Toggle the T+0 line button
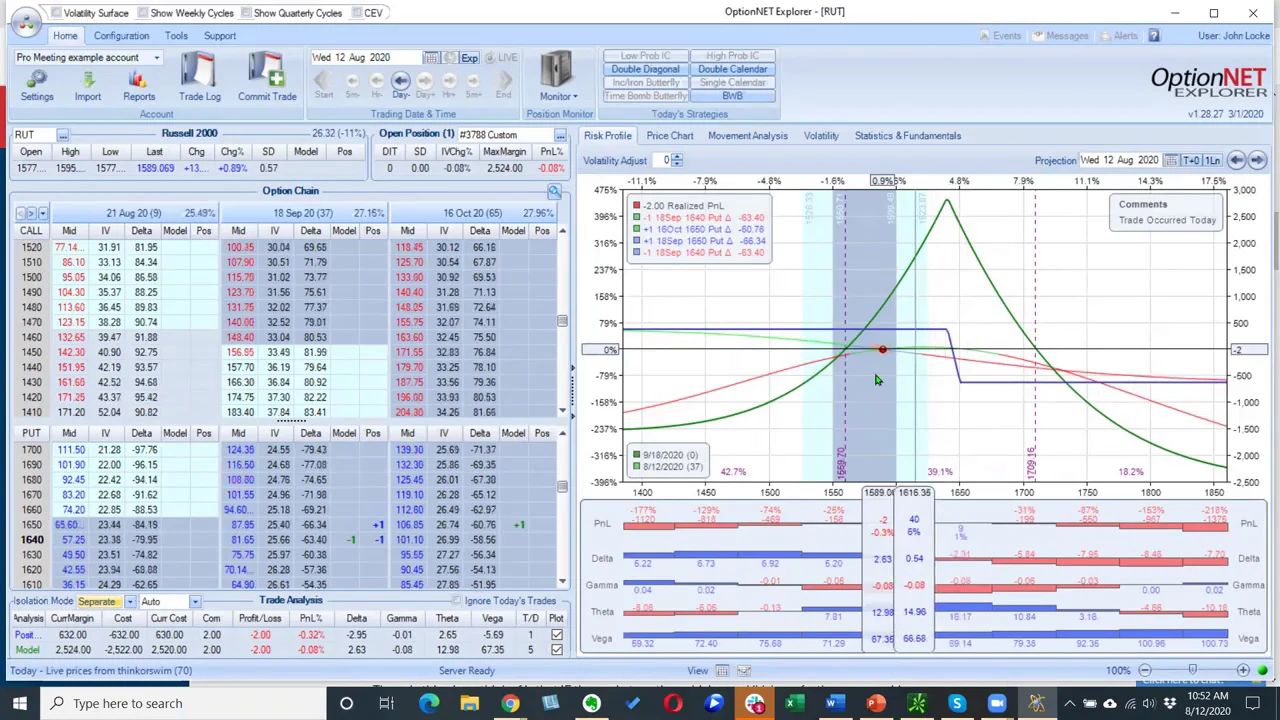The width and height of the screenshot is (1280, 720). pos(1191,160)
